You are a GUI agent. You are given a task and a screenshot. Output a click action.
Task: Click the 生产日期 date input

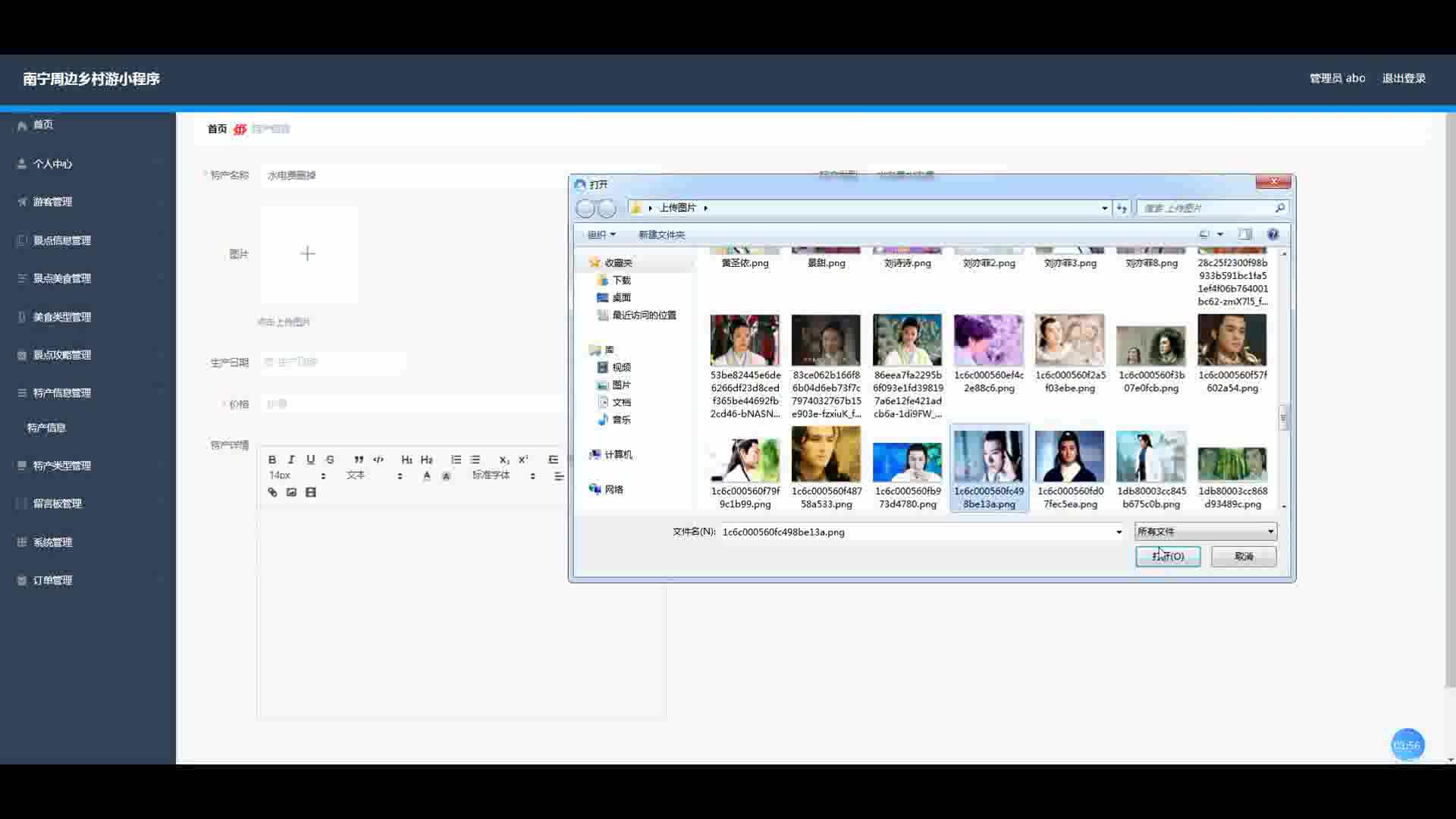pyautogui.click(x=331, y=362)
